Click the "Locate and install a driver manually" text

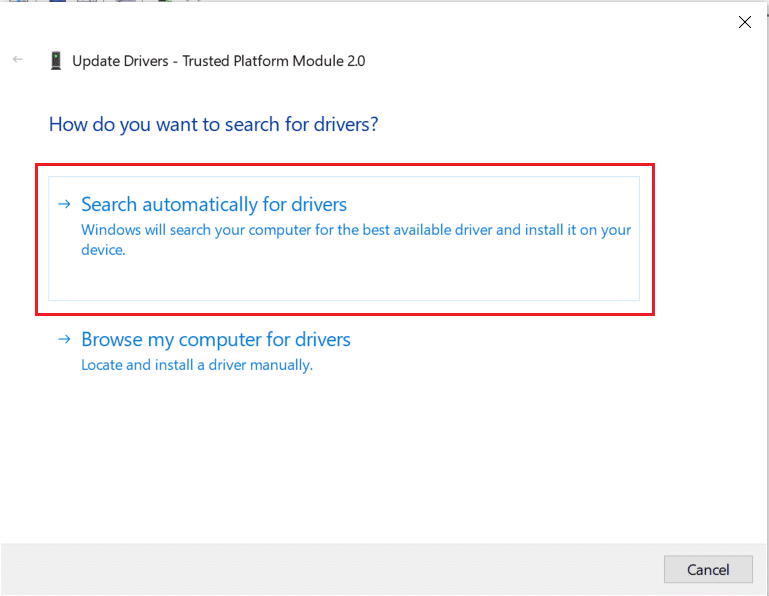197,365
